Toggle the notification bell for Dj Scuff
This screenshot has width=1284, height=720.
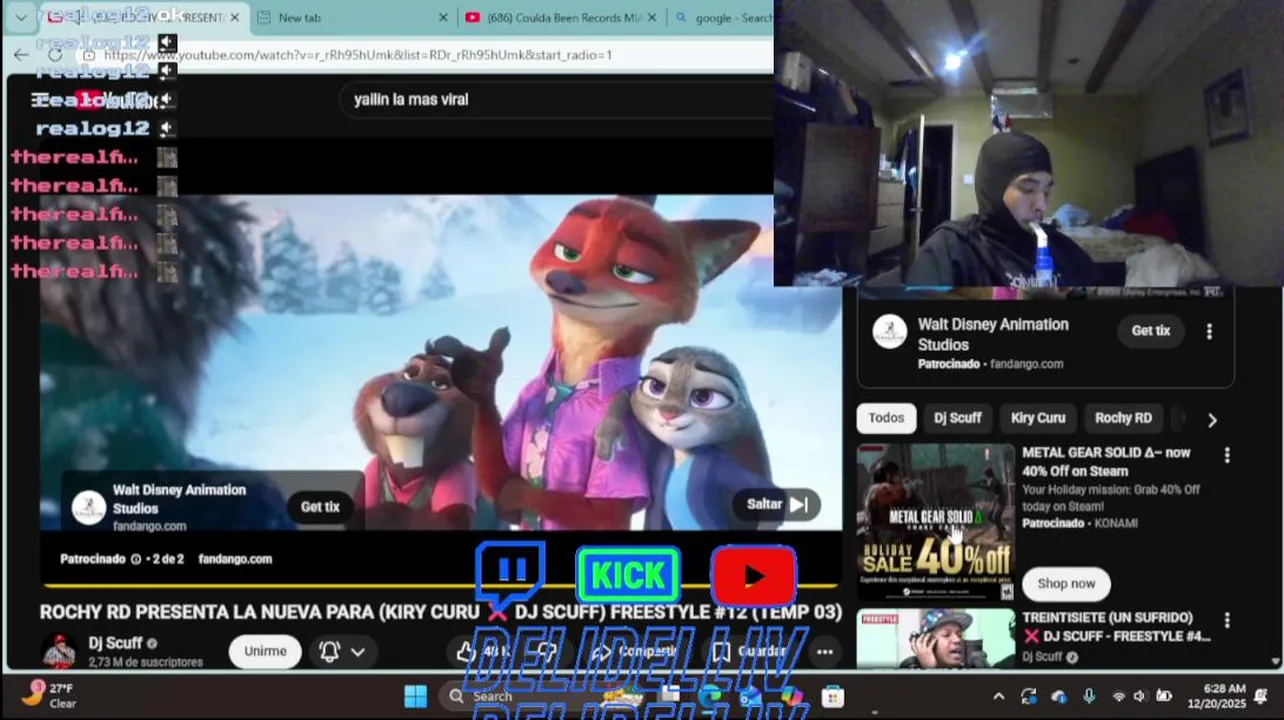(x=329, y=652)
